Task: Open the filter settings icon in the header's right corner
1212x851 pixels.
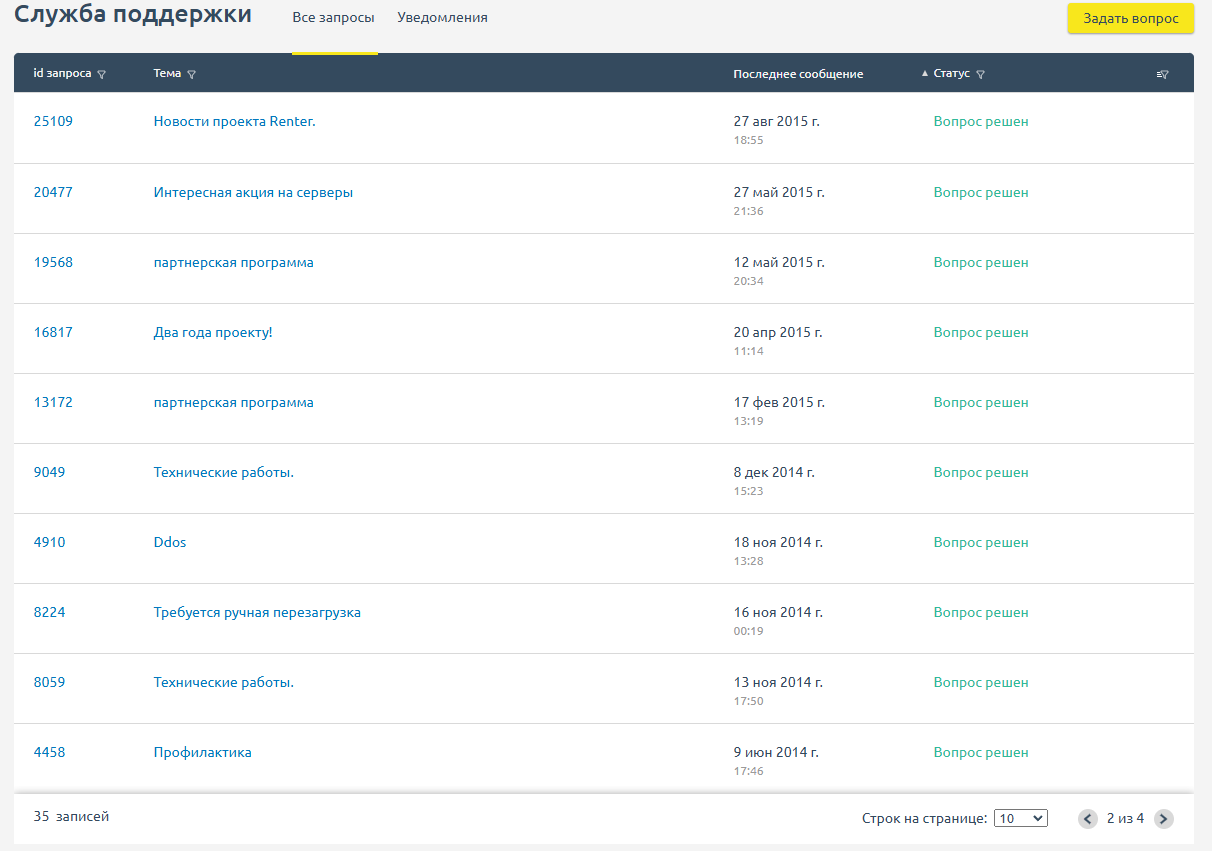Action: [x=1162, y=74]
